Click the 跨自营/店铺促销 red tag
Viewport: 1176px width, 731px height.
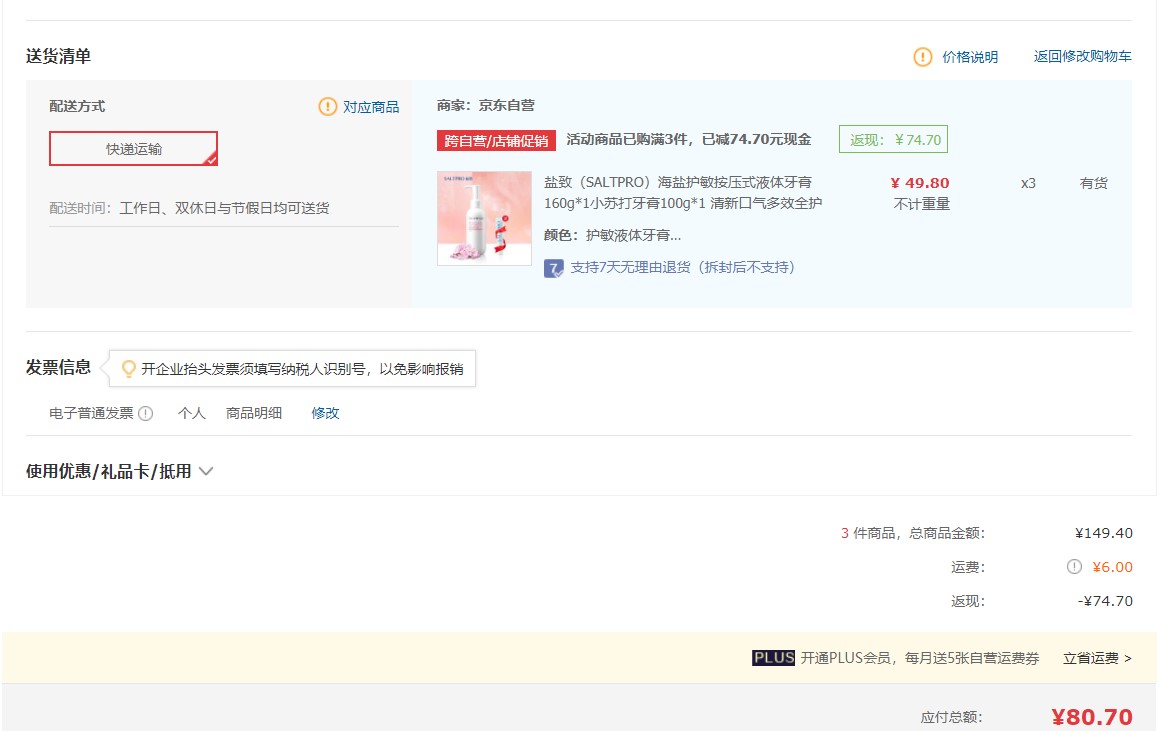point(496,140)
